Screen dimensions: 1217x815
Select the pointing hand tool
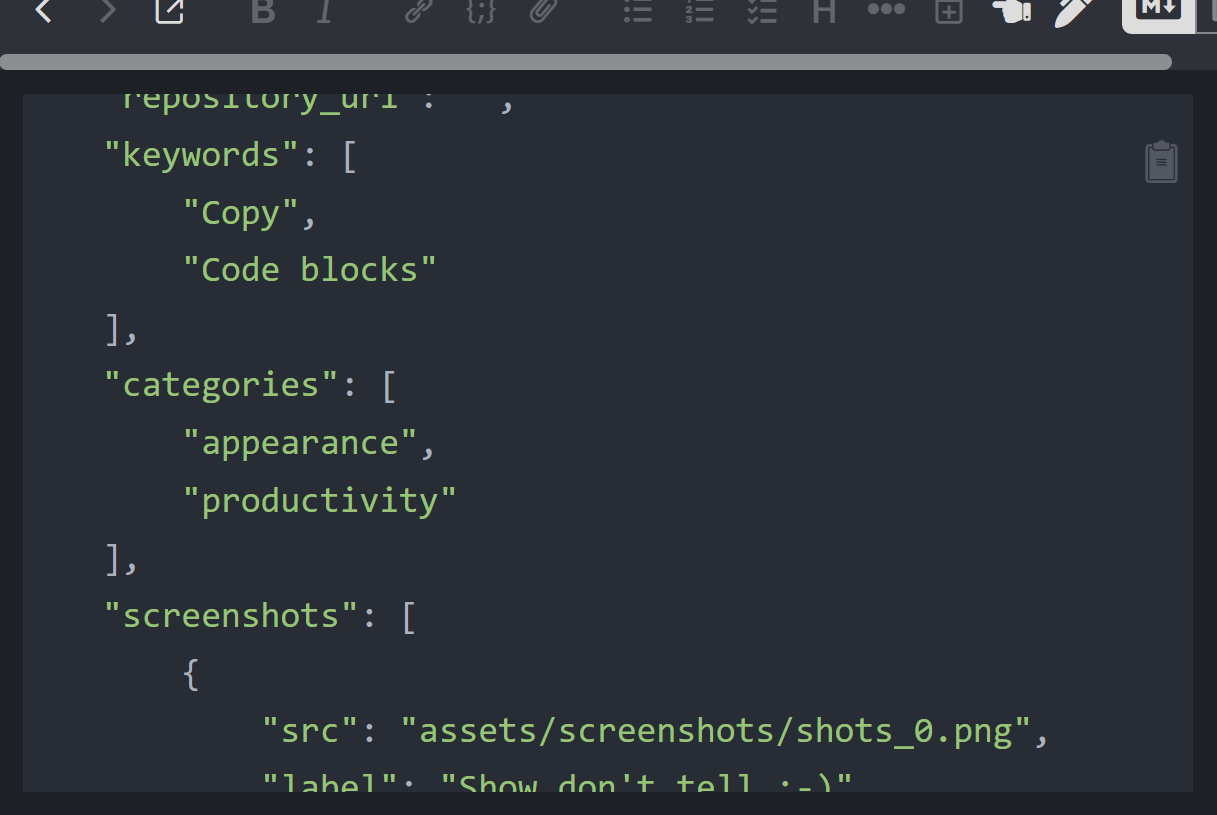(x=947, y=13)
